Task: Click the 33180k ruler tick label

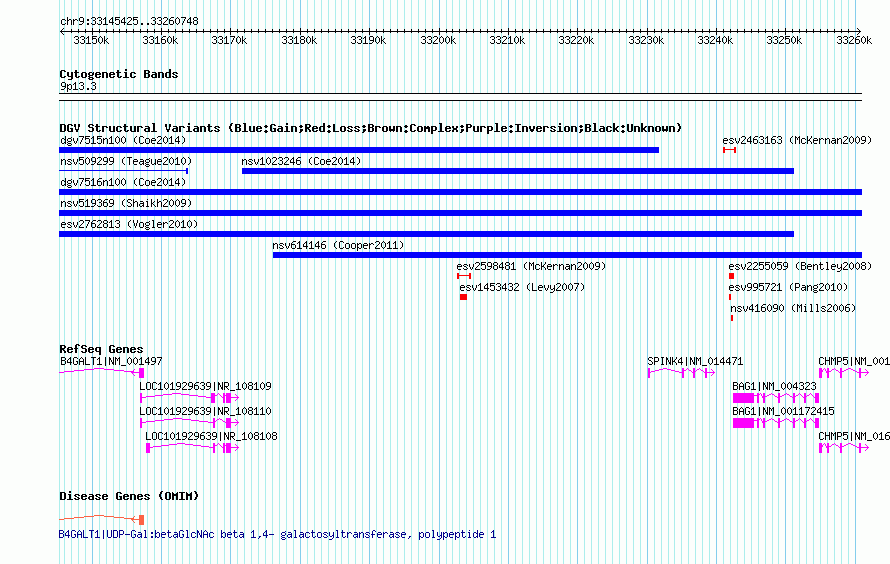Action: 299,40
